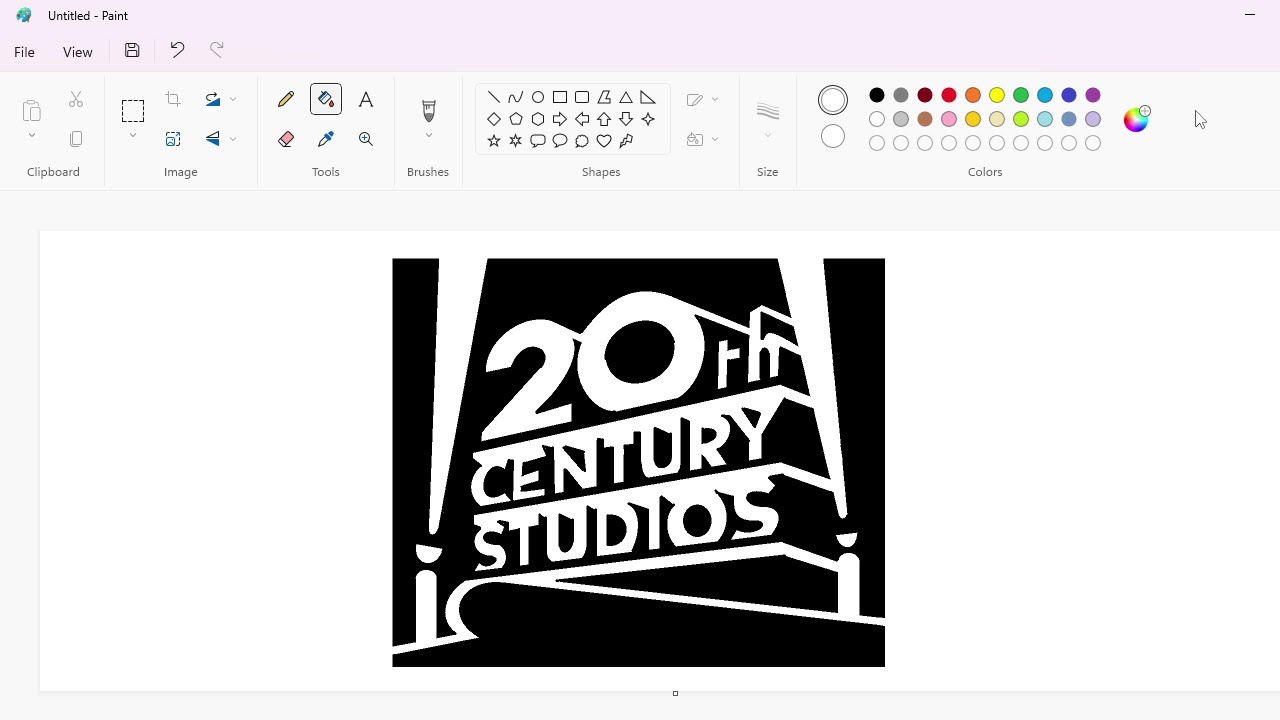Select Color 1 primary color circle

833,100
